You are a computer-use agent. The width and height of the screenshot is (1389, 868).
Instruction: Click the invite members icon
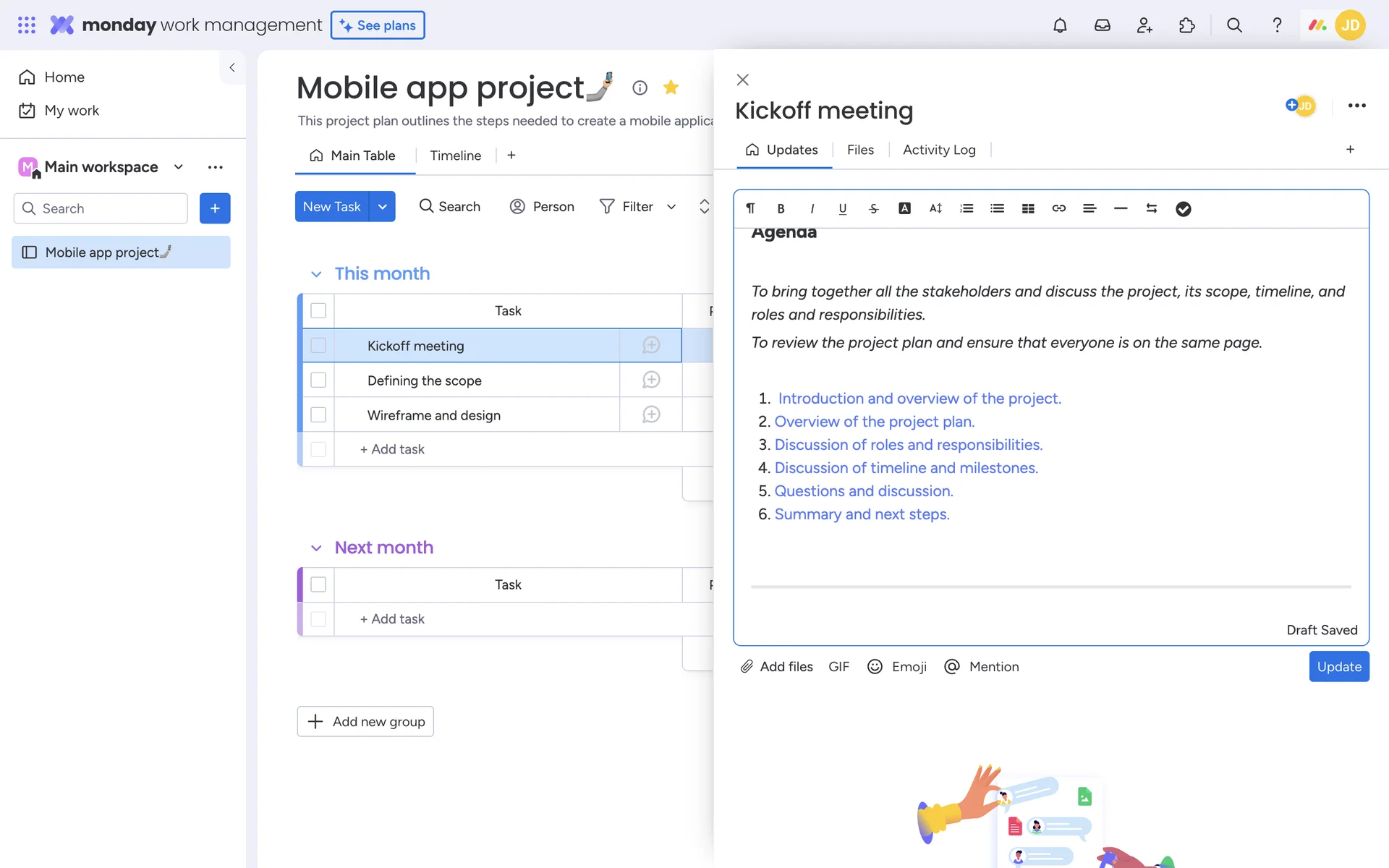pyautogui.click(x=1144, y=25)
